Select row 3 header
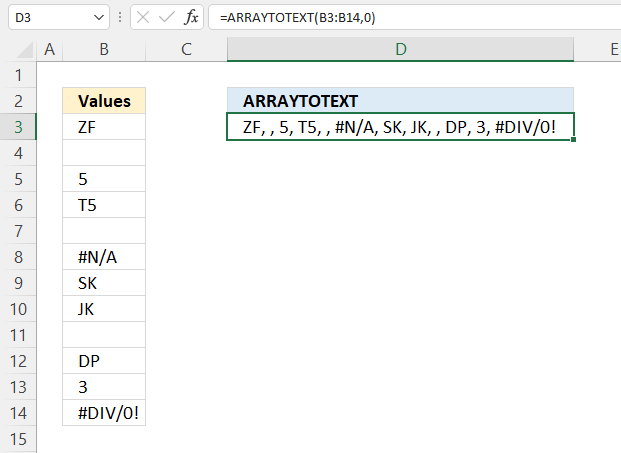The height and width of the screenshot is (453, 621). tap(17, 127)
